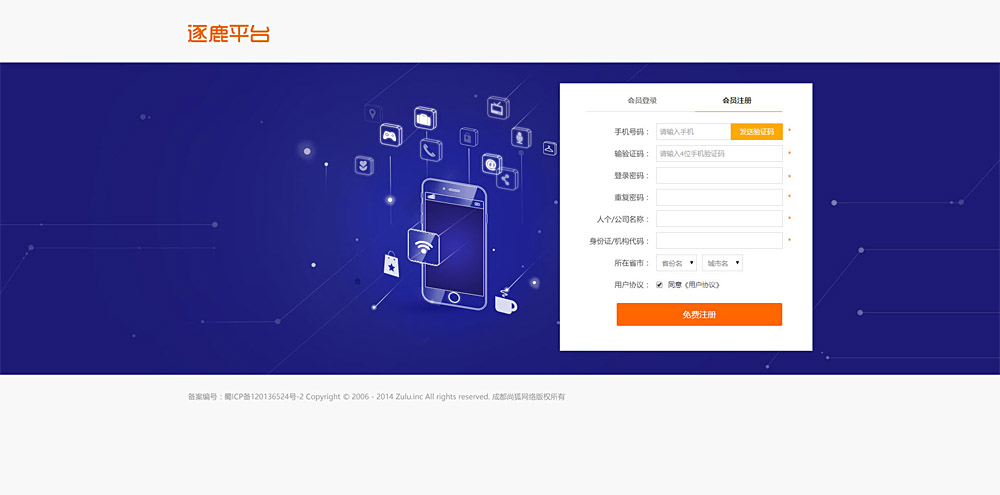1000x495 pixels.
Task: Select the 会员注册 tab
Action: [737, 100]
